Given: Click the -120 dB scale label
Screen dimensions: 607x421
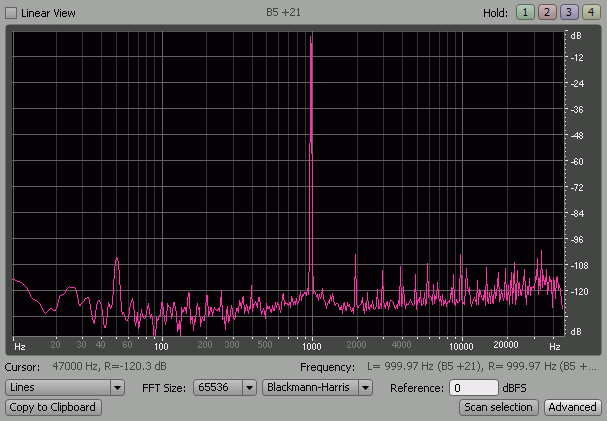Looking at the screenshot, I should coord(579,292).
